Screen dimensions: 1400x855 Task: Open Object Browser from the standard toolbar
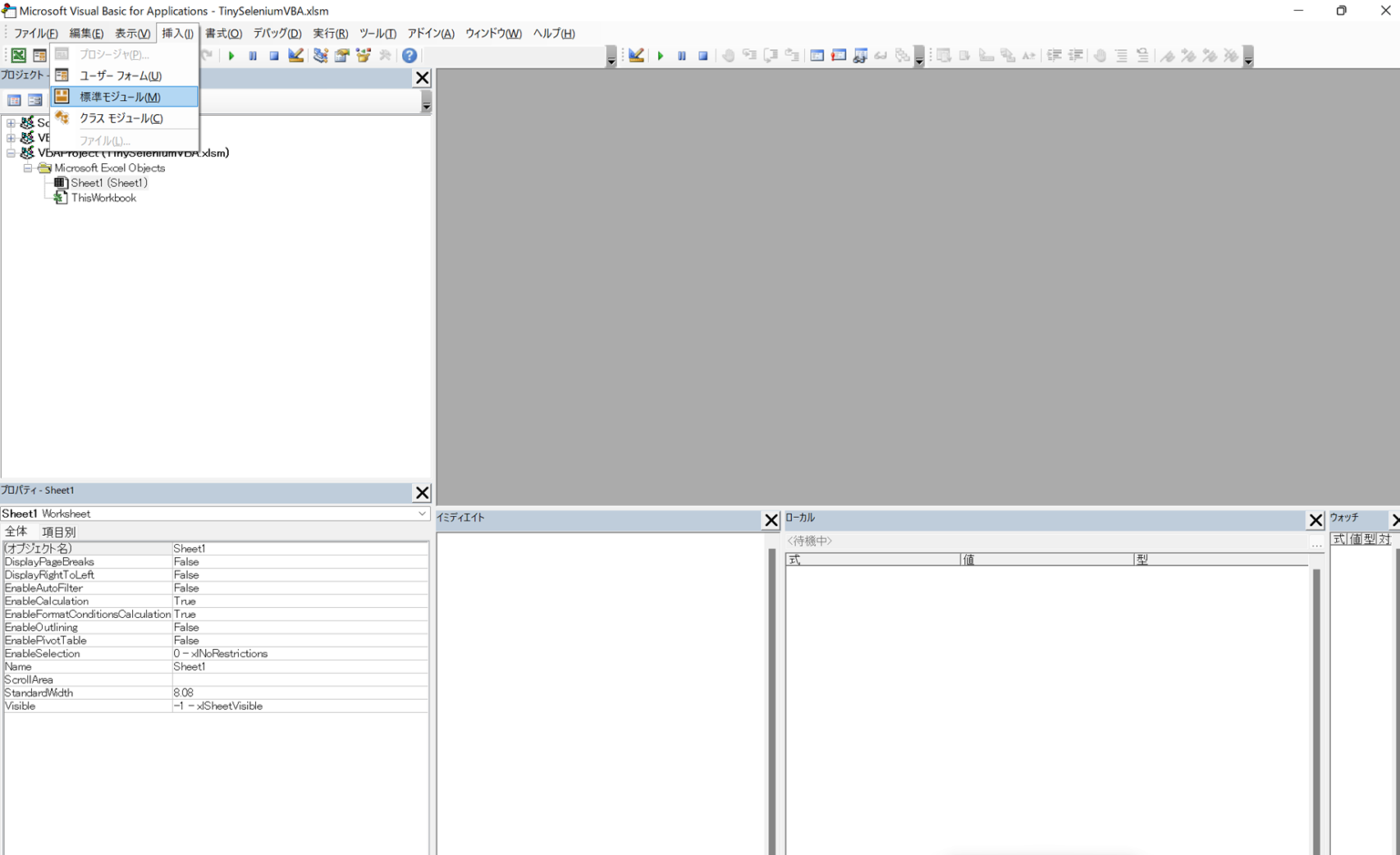(364, 56)
